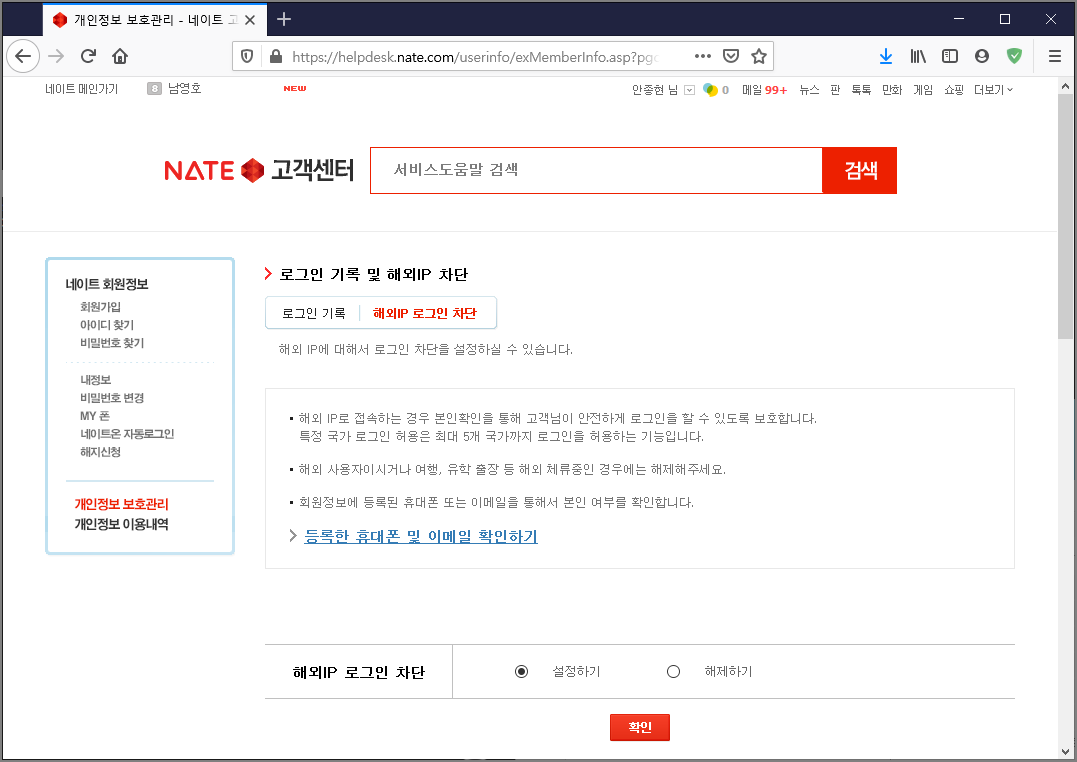Screen dimensions: 1077x762
Task: Click the page vertical scrollbar thumb
Action: 1065,216
